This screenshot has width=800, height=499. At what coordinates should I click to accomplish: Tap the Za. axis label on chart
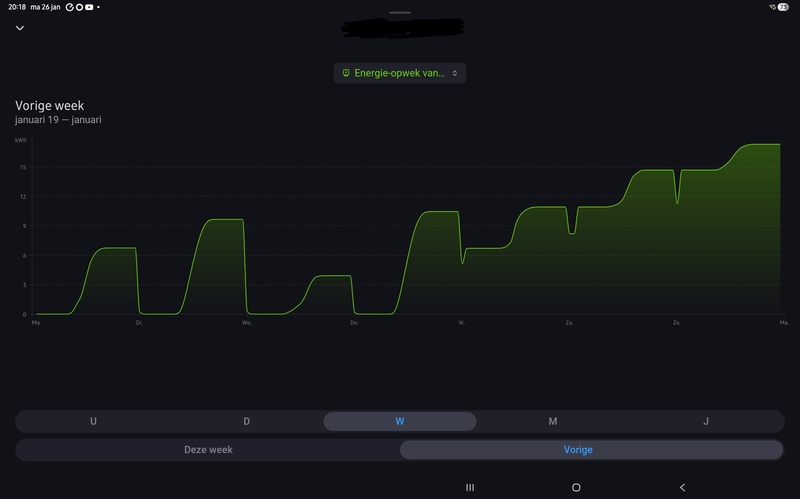pyautogui.click(x=569, y=322)
